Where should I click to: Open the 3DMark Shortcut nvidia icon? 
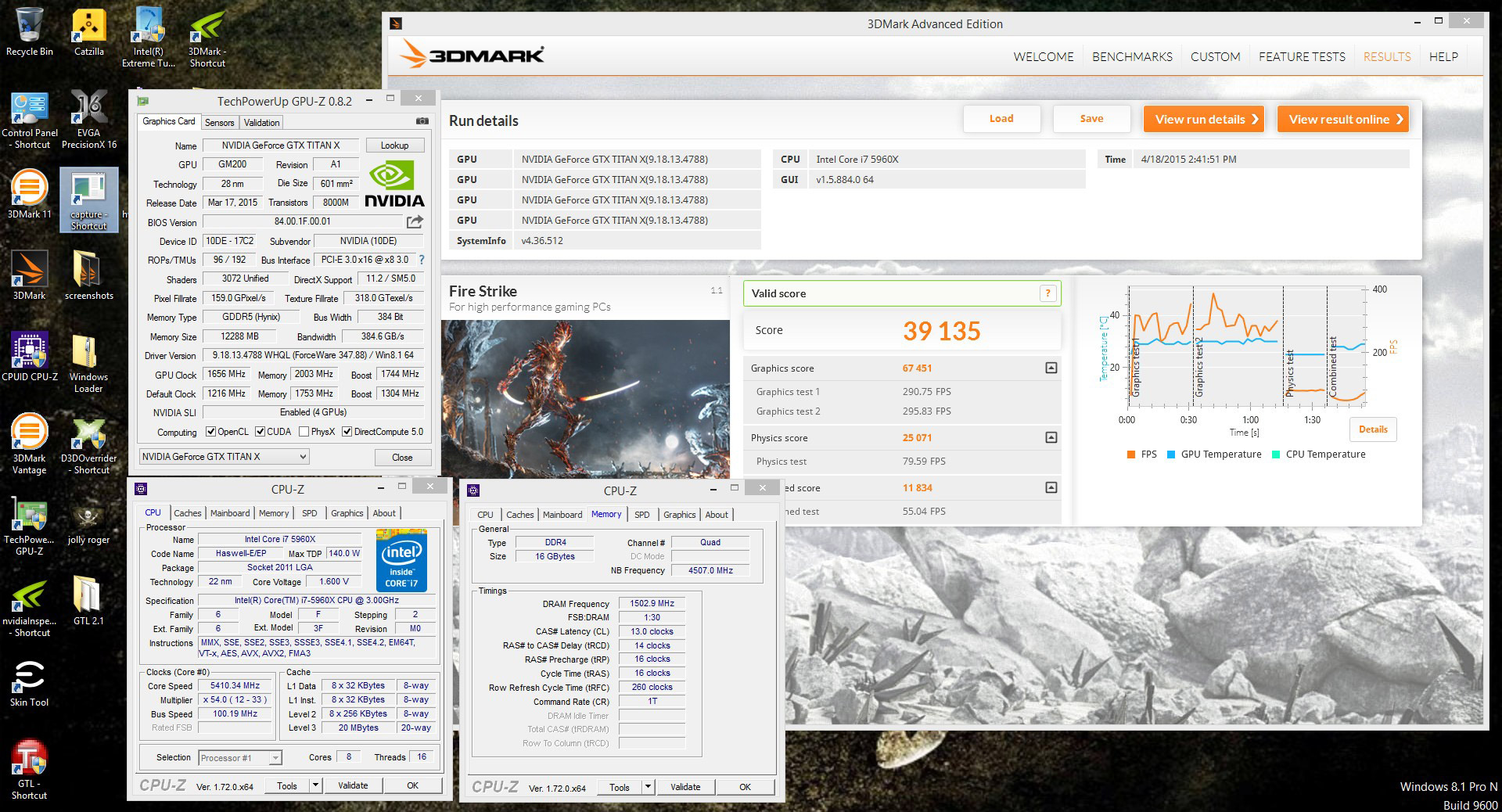coord(207,37)
